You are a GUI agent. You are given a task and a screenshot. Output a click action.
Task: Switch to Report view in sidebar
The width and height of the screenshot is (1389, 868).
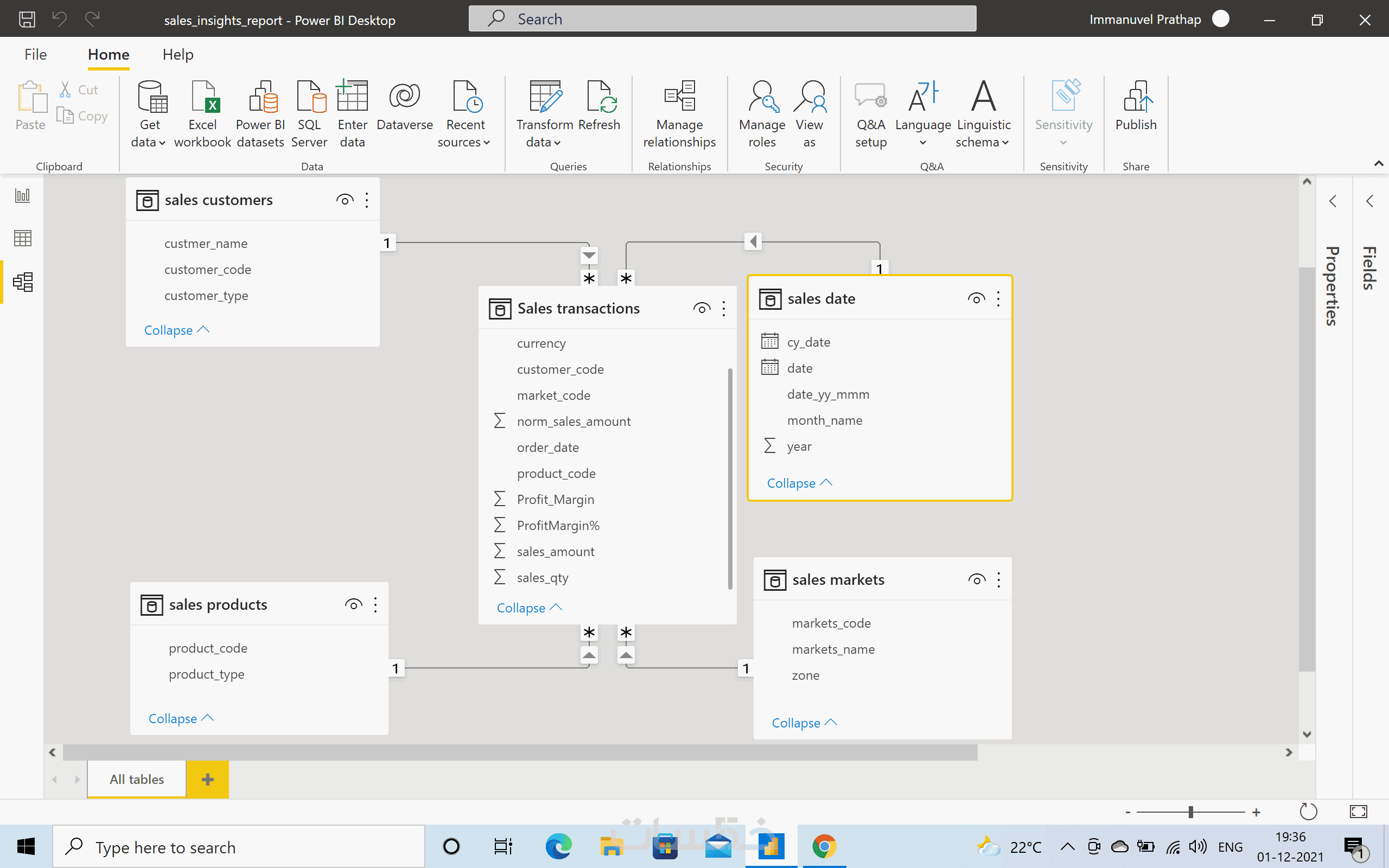point(22,196)
